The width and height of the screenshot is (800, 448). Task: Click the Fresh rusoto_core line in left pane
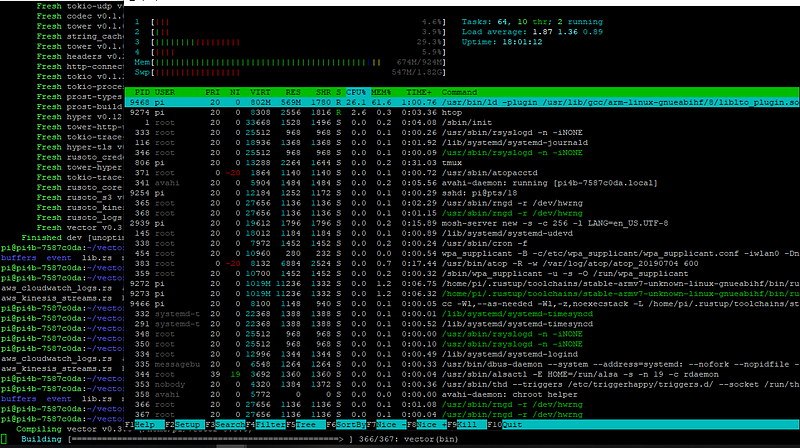click(x=80, y=188)
